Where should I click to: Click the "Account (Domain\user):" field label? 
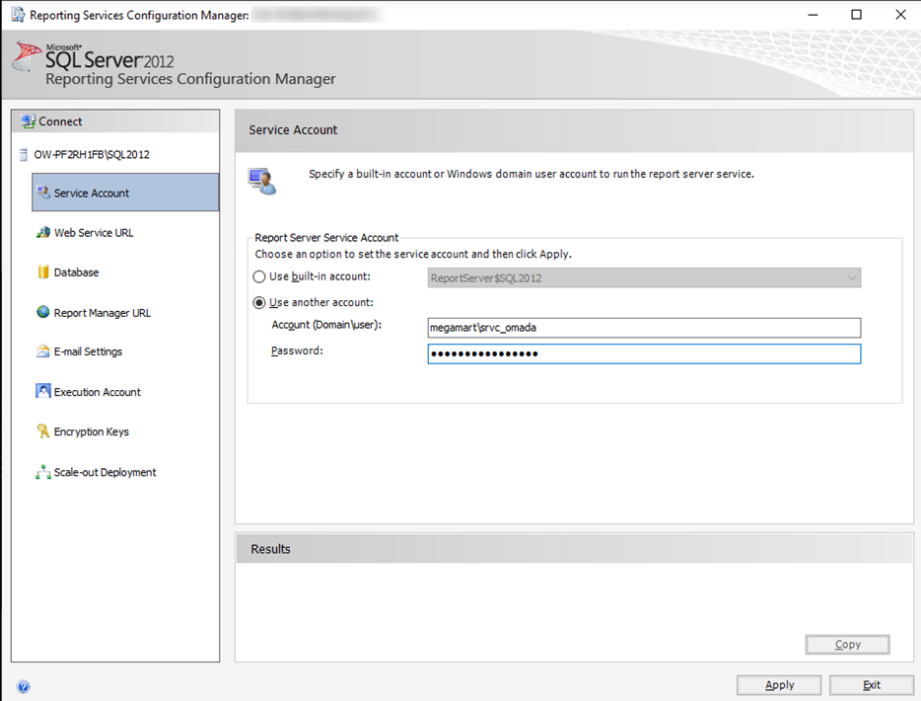pos(327,325)
